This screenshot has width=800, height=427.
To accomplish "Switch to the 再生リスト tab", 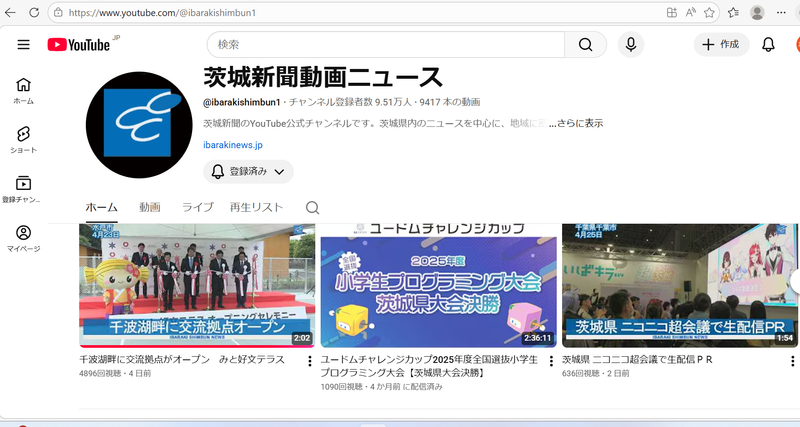I will pos(256,207).
